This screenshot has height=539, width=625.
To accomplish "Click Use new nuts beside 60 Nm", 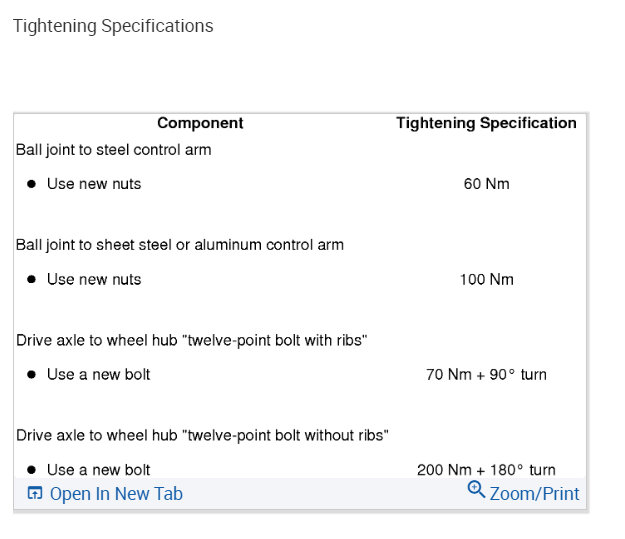I will (94, 184).
